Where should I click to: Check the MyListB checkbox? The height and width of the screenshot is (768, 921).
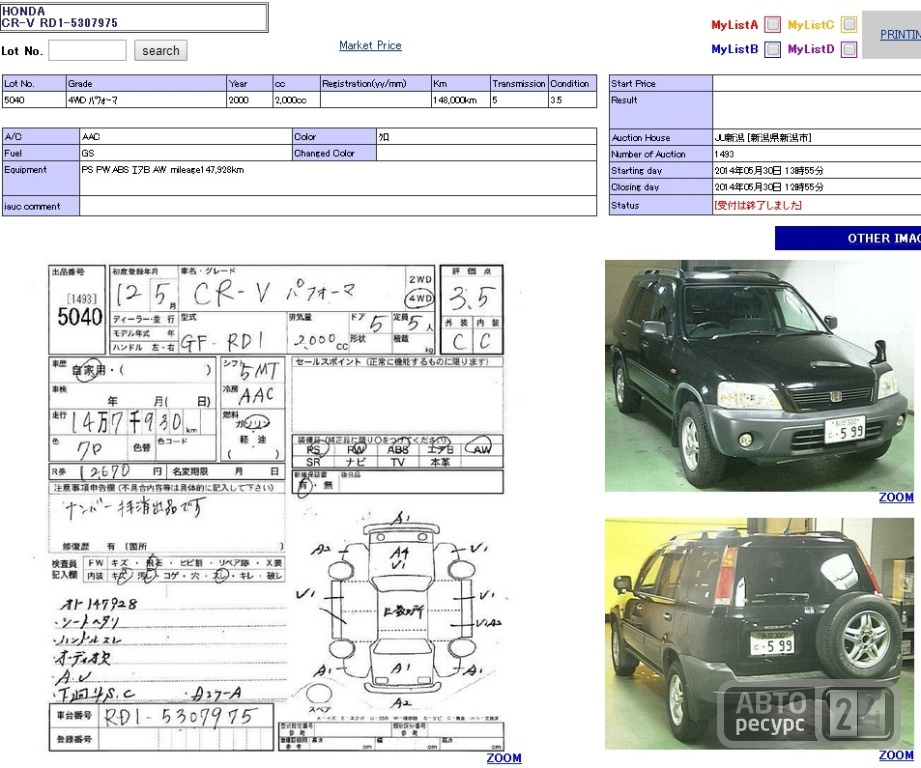tap(772, 49)
